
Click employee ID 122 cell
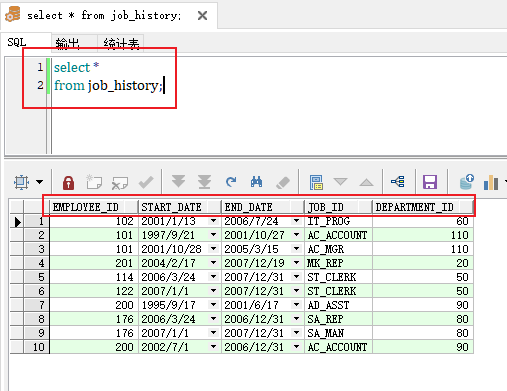[x=94, y=291]
